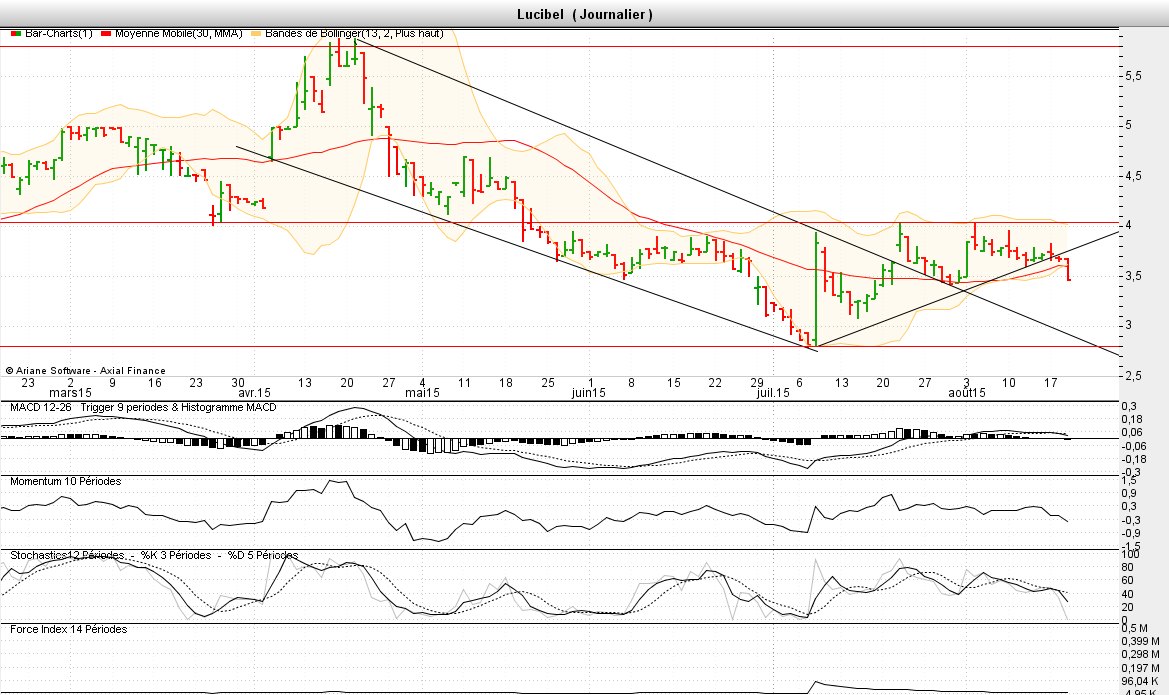Click the red swatch beside Moyenne Mobile
The width and height of the screenshot is (1169, 695).
[107, 34]
